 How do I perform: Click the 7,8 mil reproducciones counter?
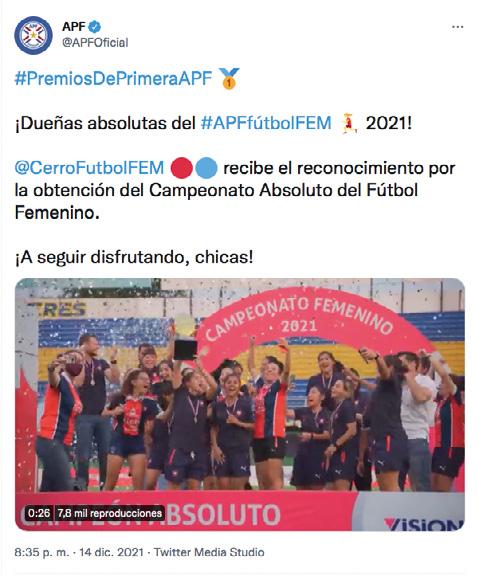[109, 513]
